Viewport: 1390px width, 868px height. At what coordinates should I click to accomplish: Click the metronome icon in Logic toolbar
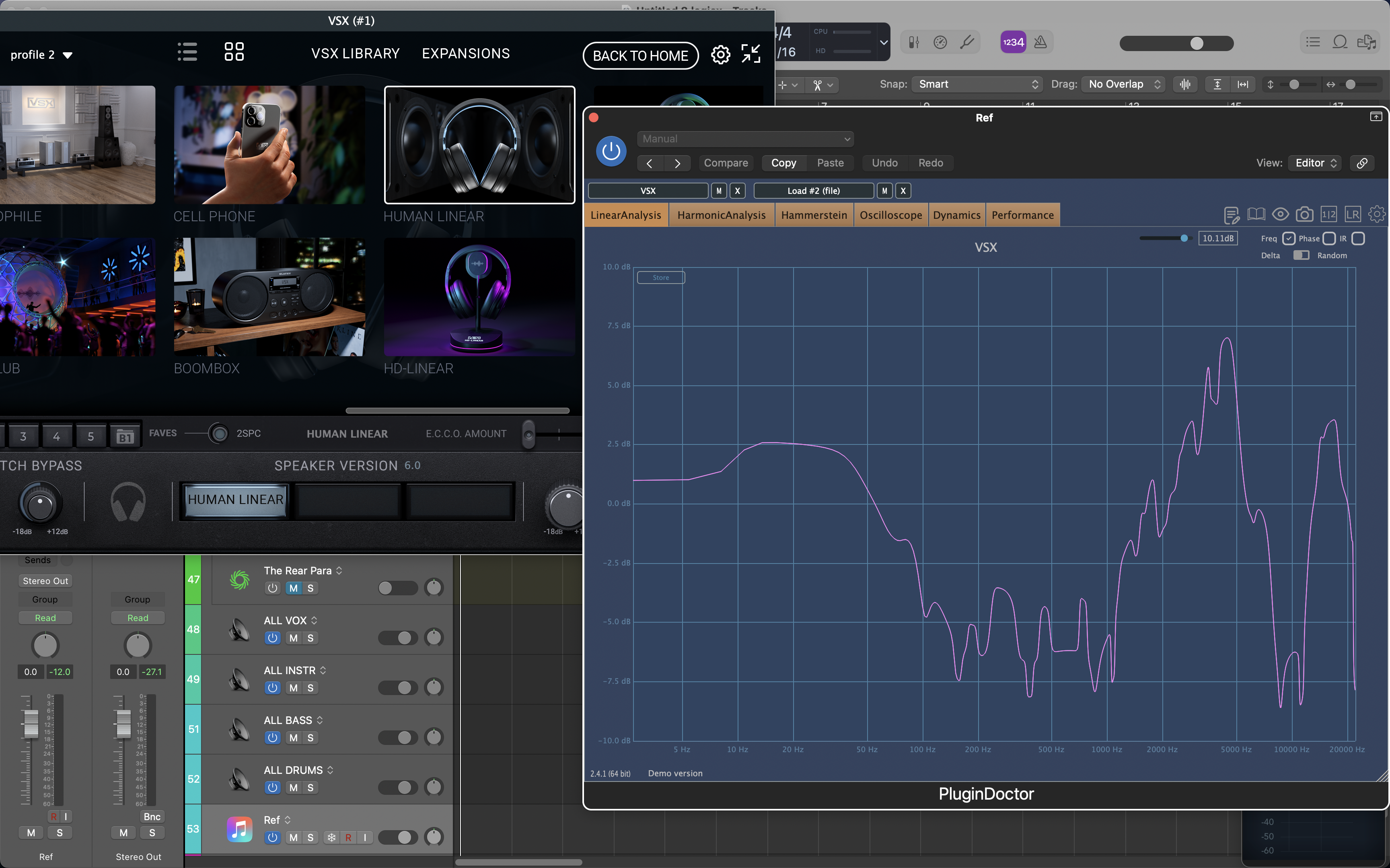pyautogui.click(x=1040, y=42)
